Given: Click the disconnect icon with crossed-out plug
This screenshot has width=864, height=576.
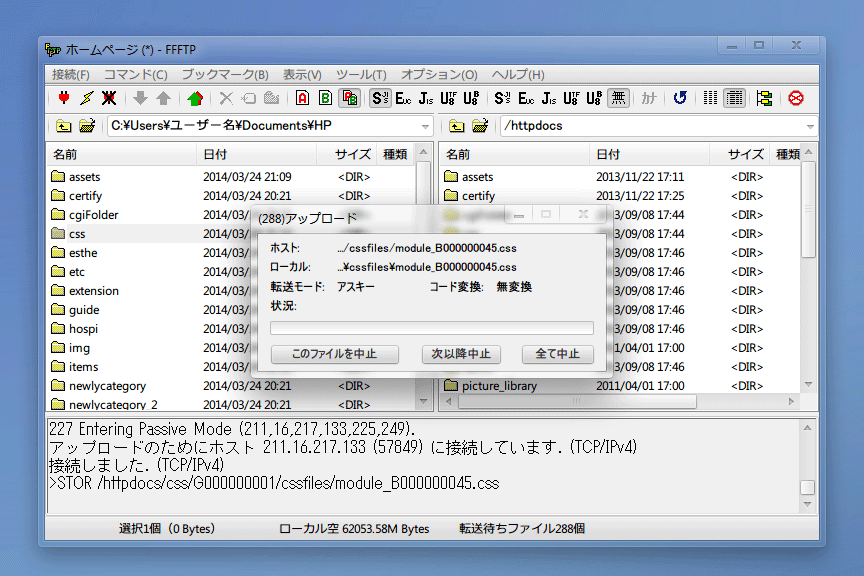Looking at the screenshot, I should [108, 98].
